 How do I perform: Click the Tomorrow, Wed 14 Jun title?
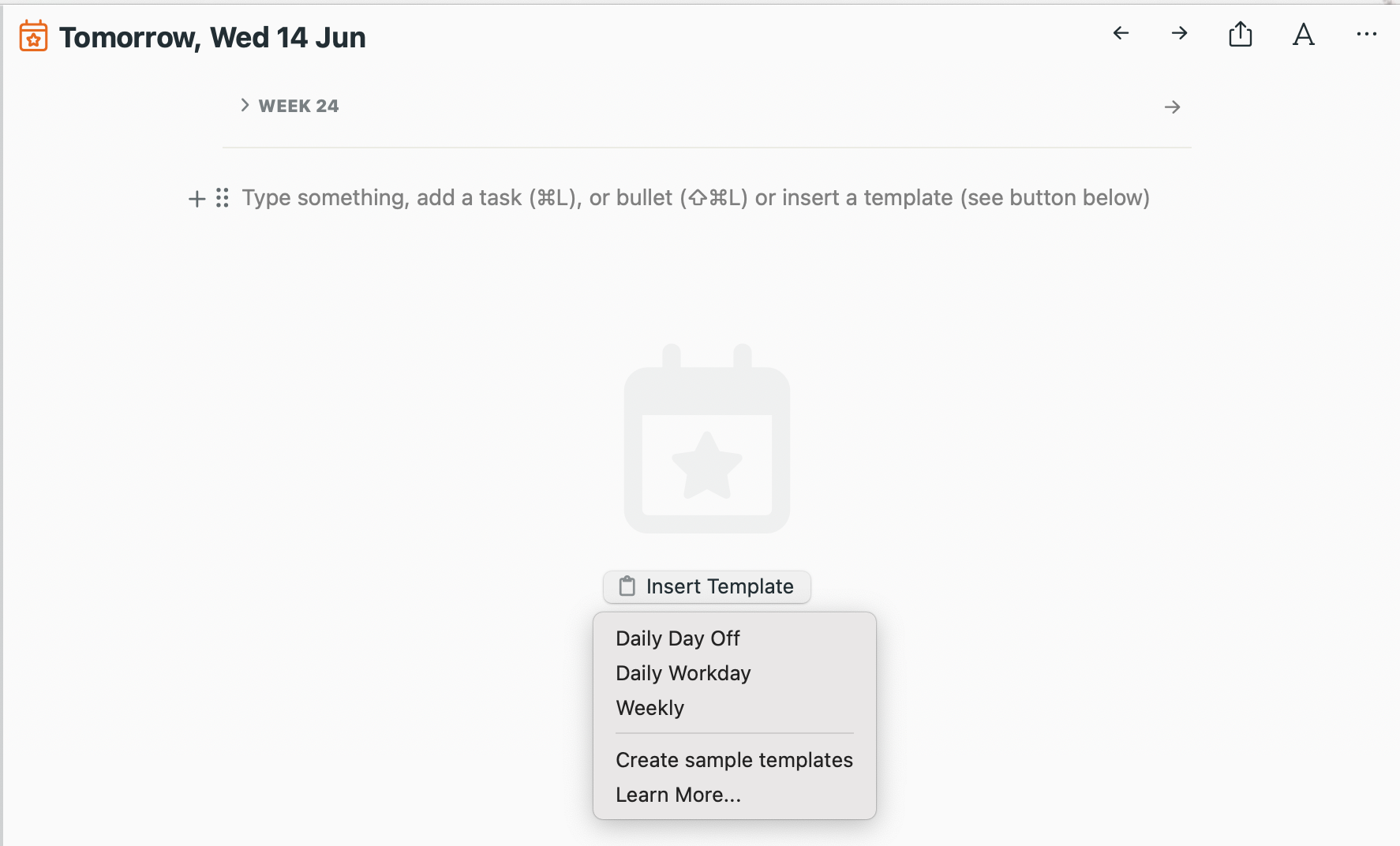212,37
